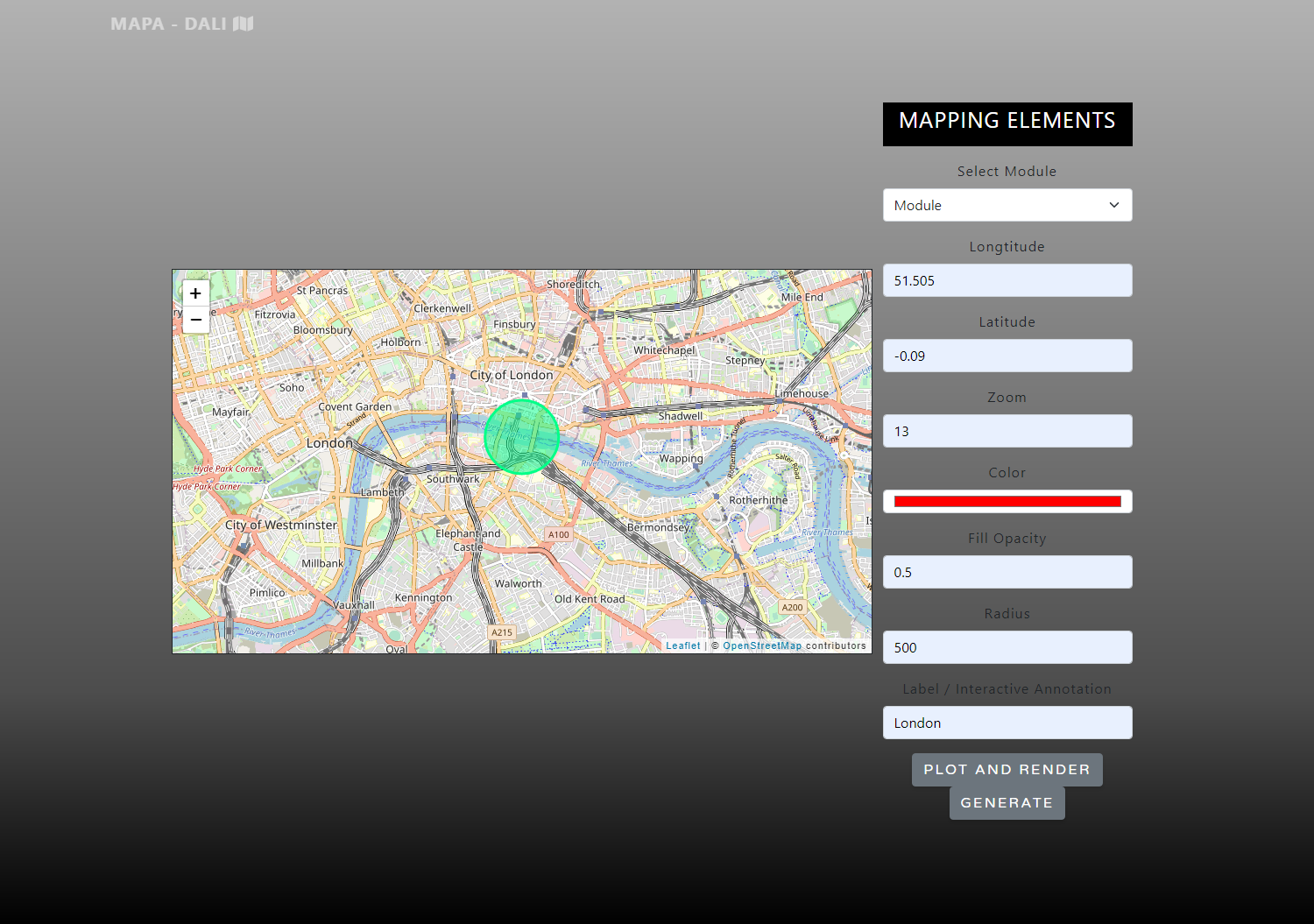
Task: Click the MAPA - DALI brand title
Action: (x=168, y=24)
